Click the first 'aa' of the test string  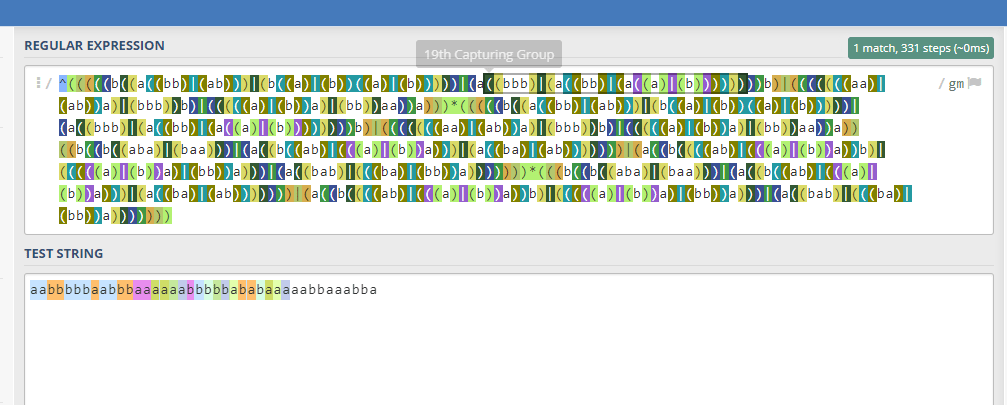tap(38, 291)
